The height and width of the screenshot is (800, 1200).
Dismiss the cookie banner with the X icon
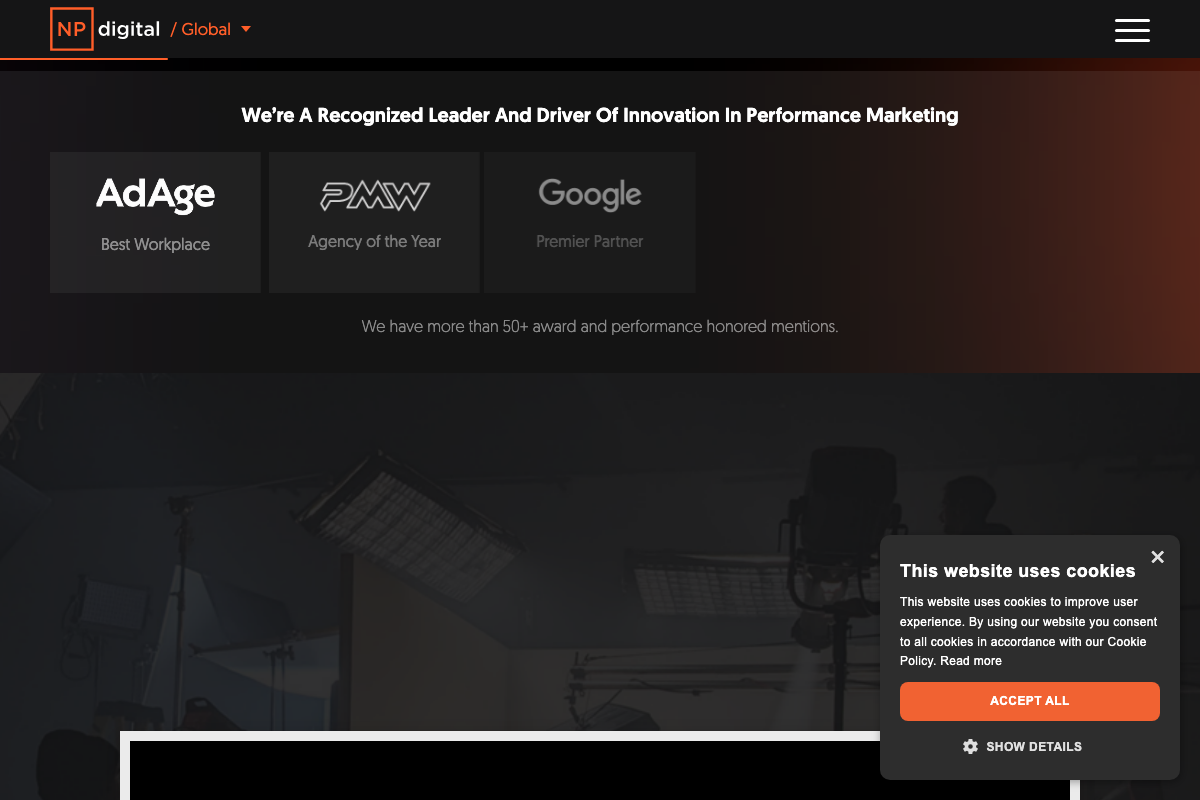tap(1157, 557)
